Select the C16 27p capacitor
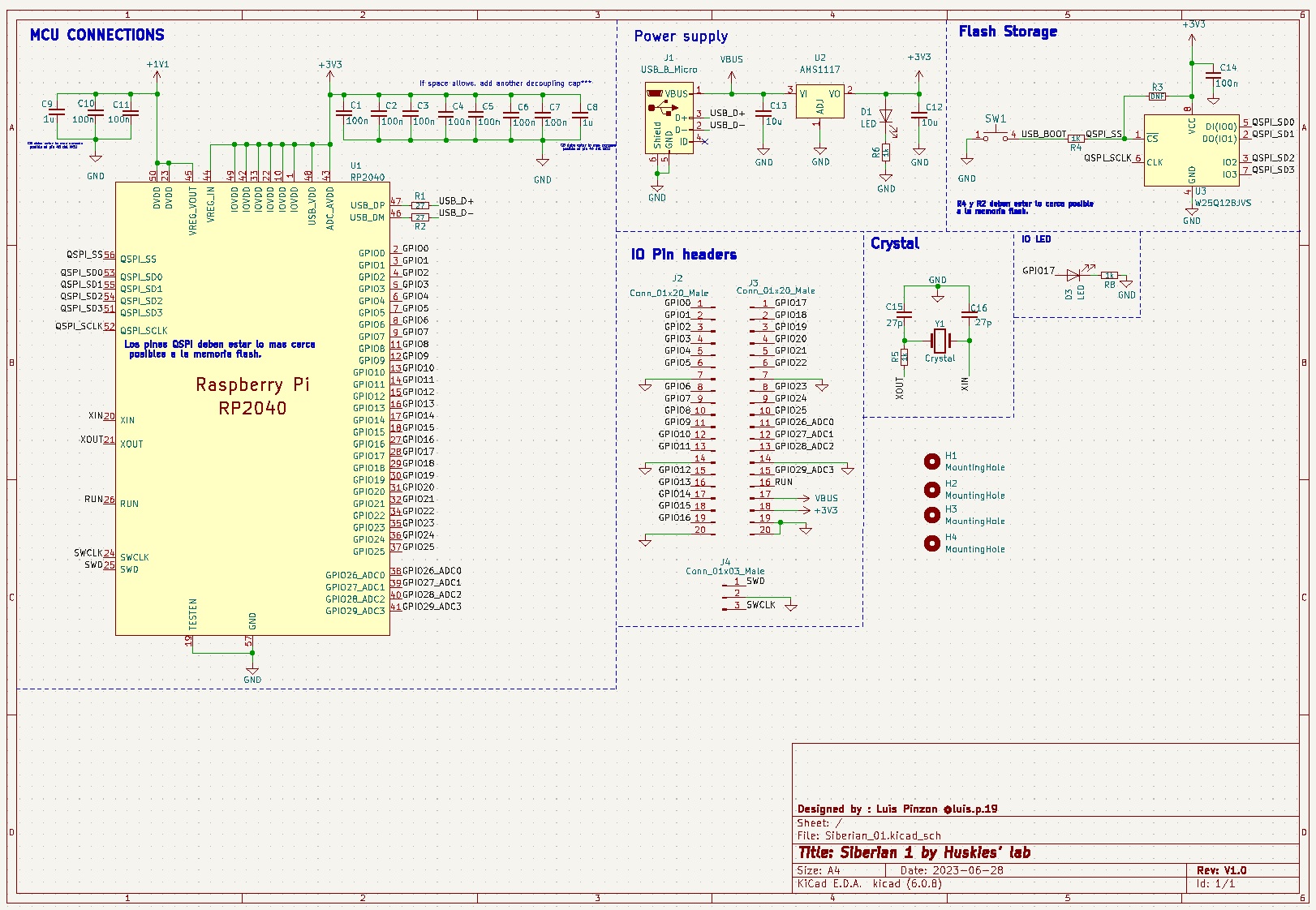 coord(971,315)
